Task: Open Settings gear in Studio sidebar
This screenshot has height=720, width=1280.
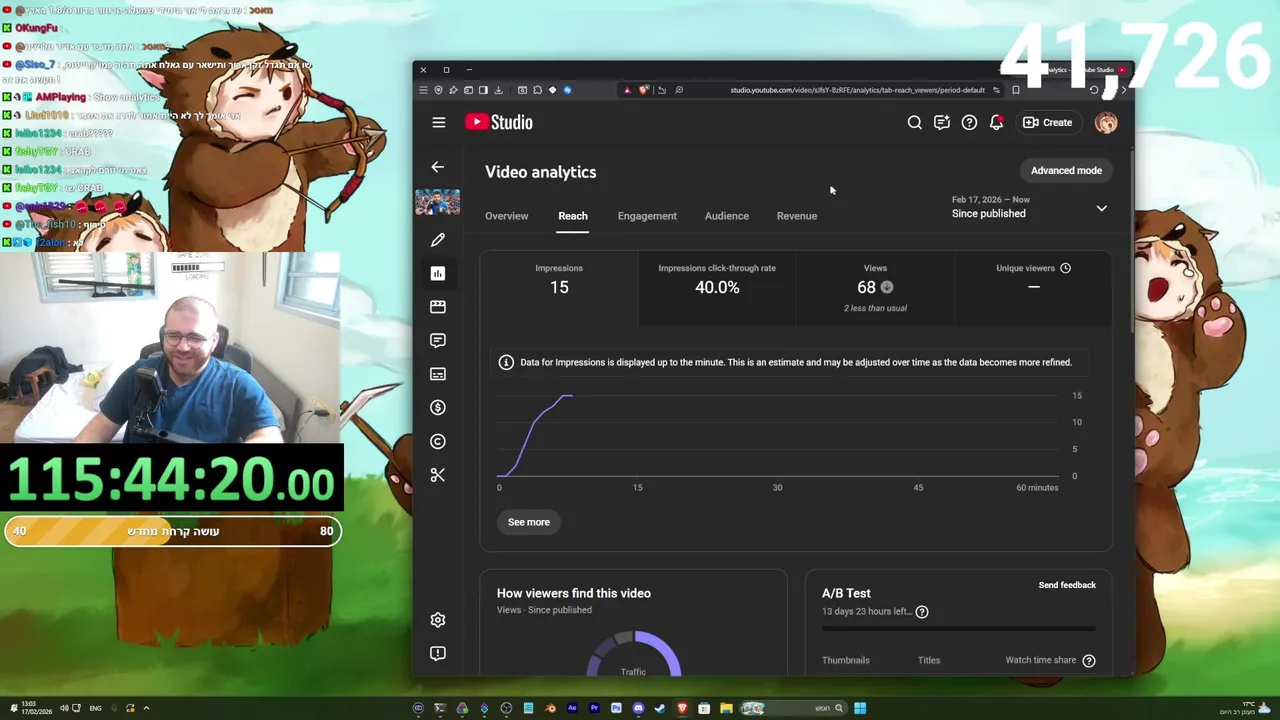Action: (x=438, y=620)
